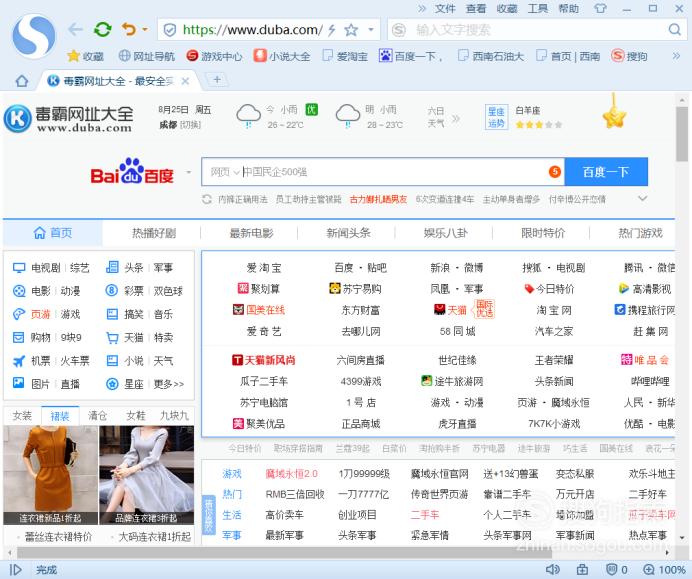Image resolution: width=692 pixels, height=579 pixels.
Task: Click the 机票 airplane icon
Action: pyautogui.click(x=19, y=361)
